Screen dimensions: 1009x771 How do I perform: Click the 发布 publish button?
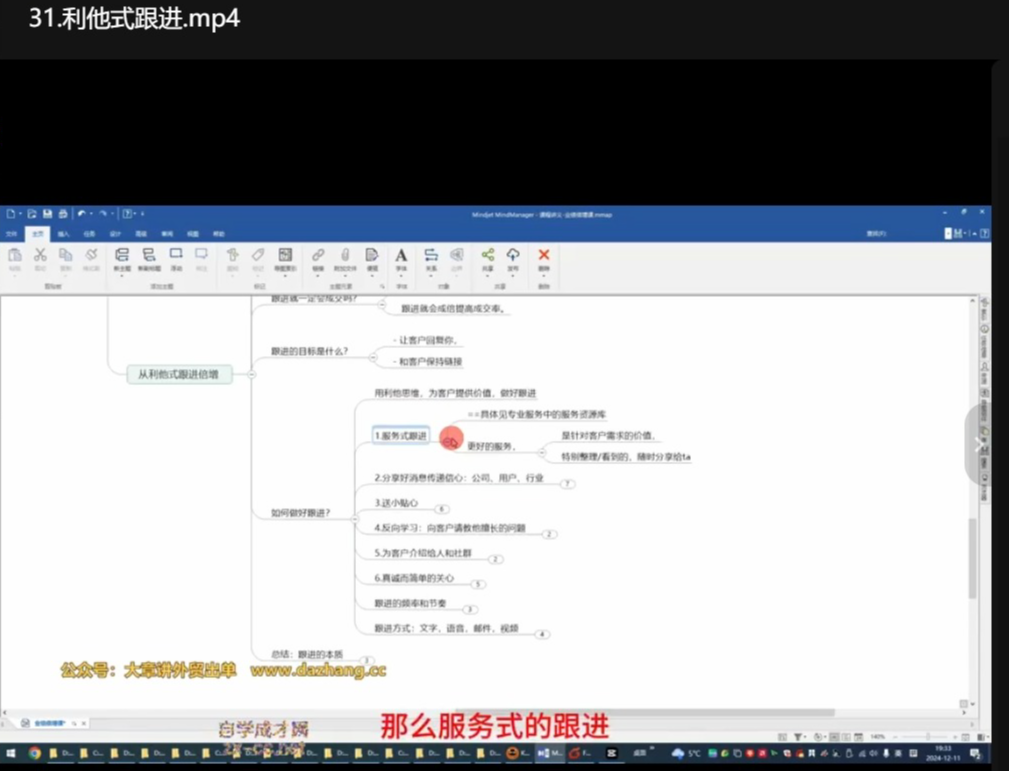(512, 258)
